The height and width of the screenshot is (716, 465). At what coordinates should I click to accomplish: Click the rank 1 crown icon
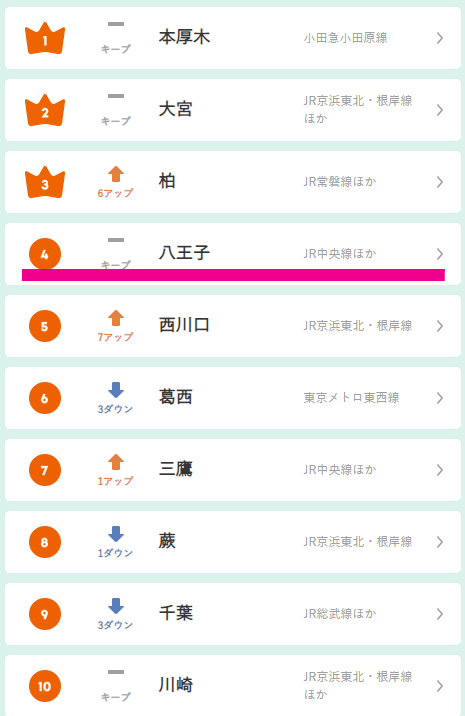[x=45, y=38]
